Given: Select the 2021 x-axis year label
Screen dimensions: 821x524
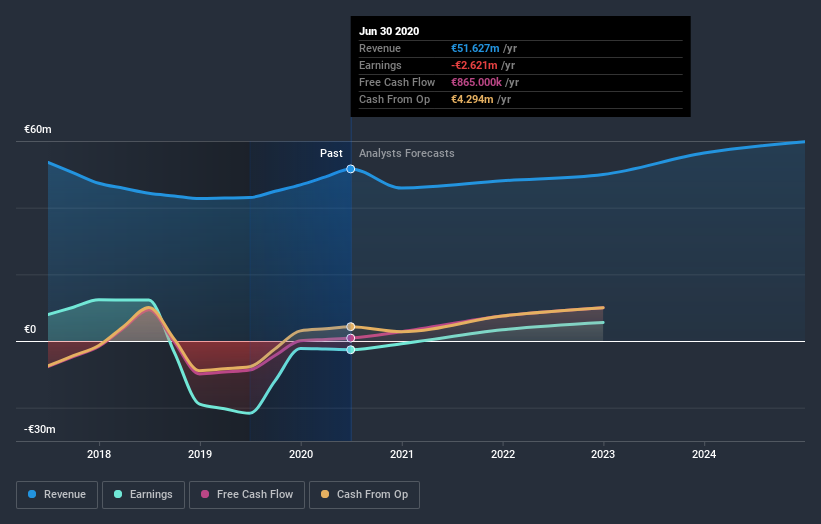Looking at the screenshot, I should (x=402, y=454).
